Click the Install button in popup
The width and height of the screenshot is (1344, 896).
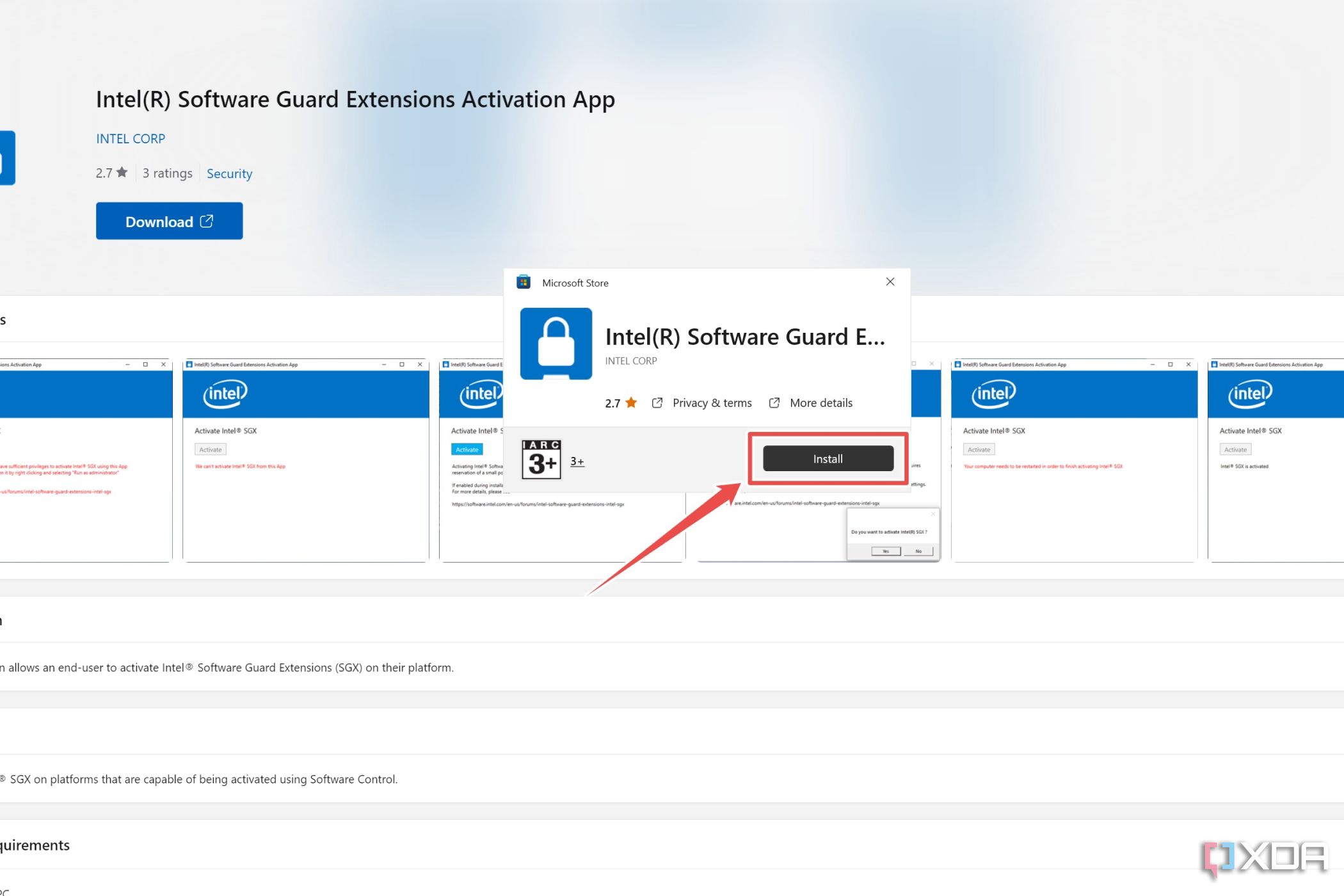[x=827, y=458]
